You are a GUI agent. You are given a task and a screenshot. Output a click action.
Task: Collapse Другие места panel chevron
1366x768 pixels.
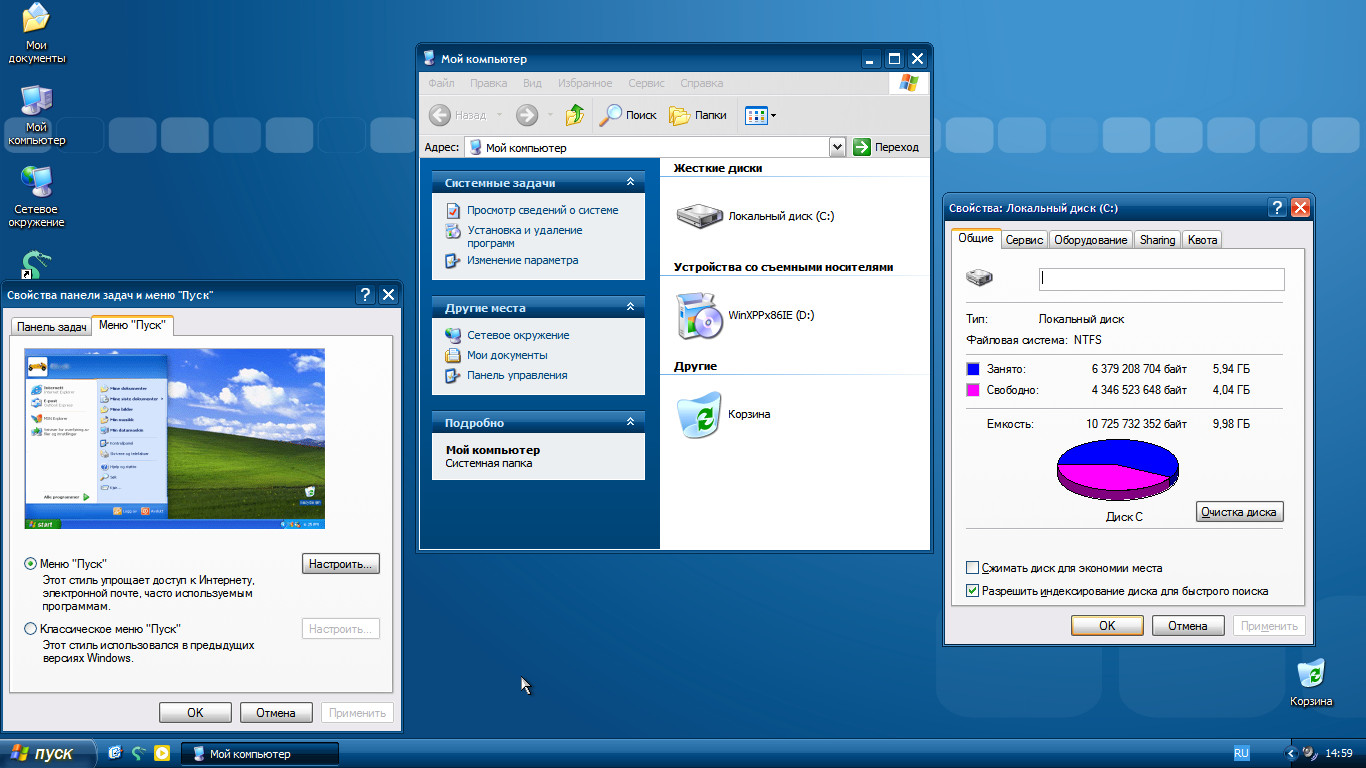click(x=630, y=307)
